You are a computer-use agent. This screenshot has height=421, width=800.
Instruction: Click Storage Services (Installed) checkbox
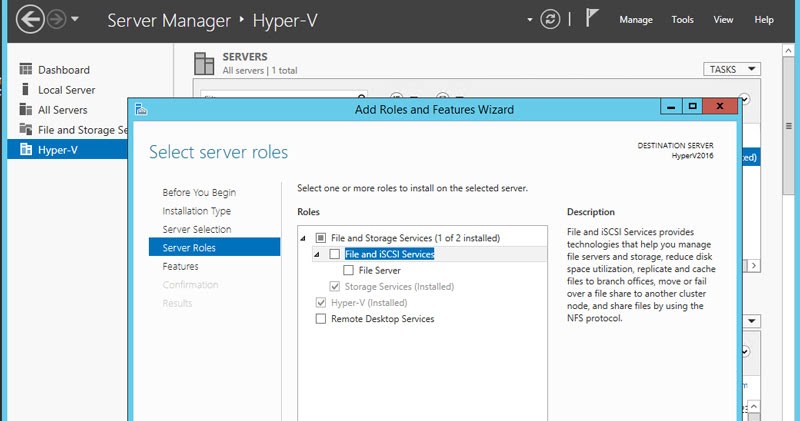[x=335, y=286]
